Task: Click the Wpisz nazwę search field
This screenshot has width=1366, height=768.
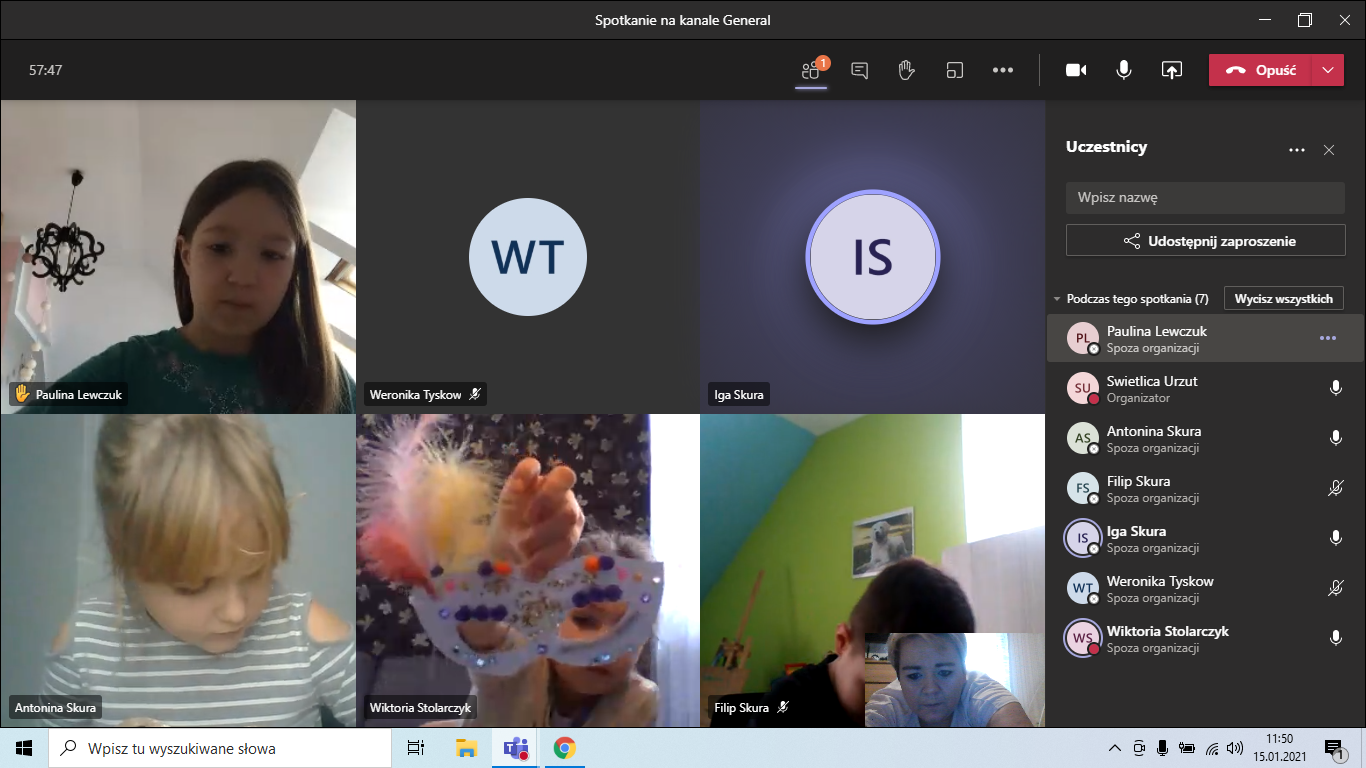Action: [x=1205, y=198]
